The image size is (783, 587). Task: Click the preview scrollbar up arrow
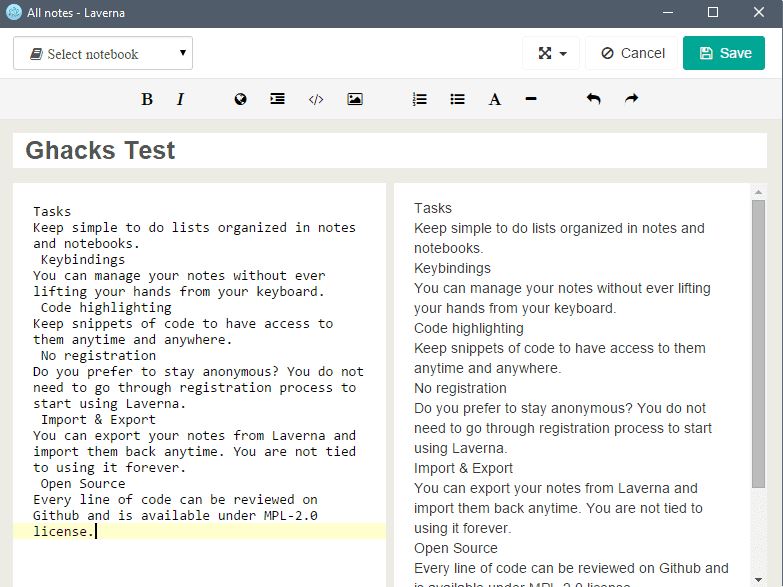pyautogui.click(x=758, y=192)
